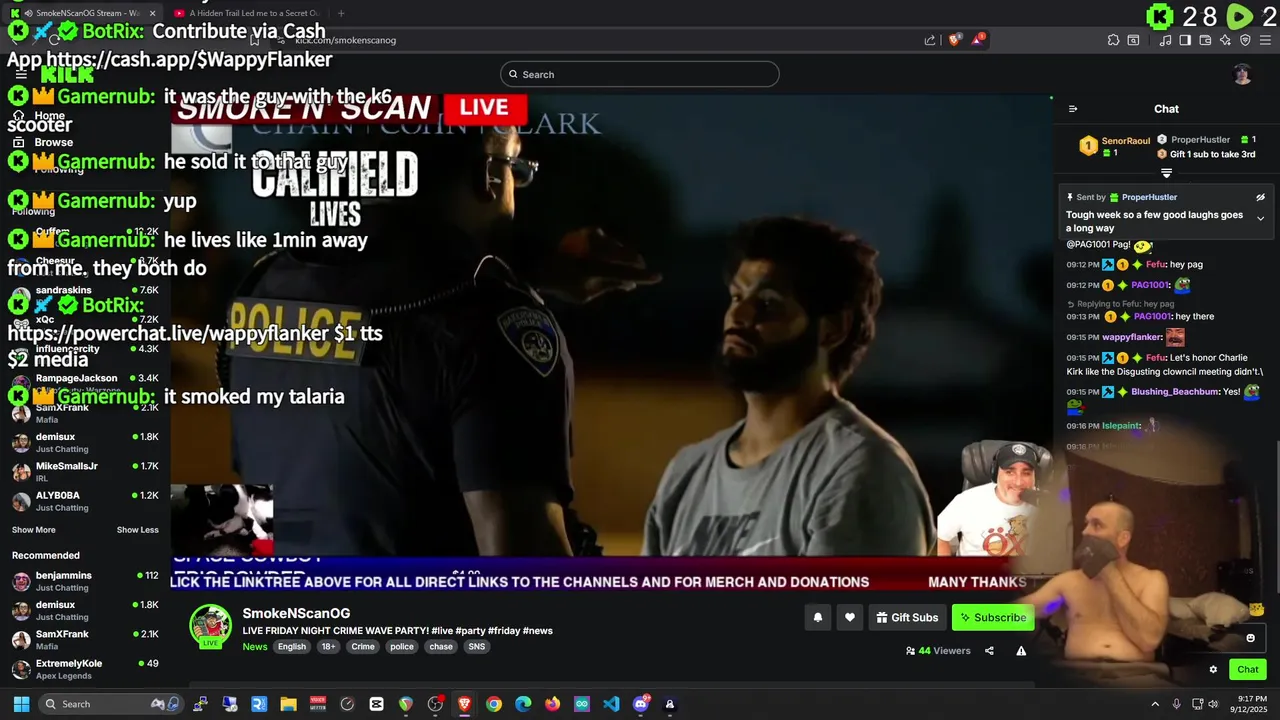Click the share stream icon
Screen dimensions: 1280x720
point(989,651)
